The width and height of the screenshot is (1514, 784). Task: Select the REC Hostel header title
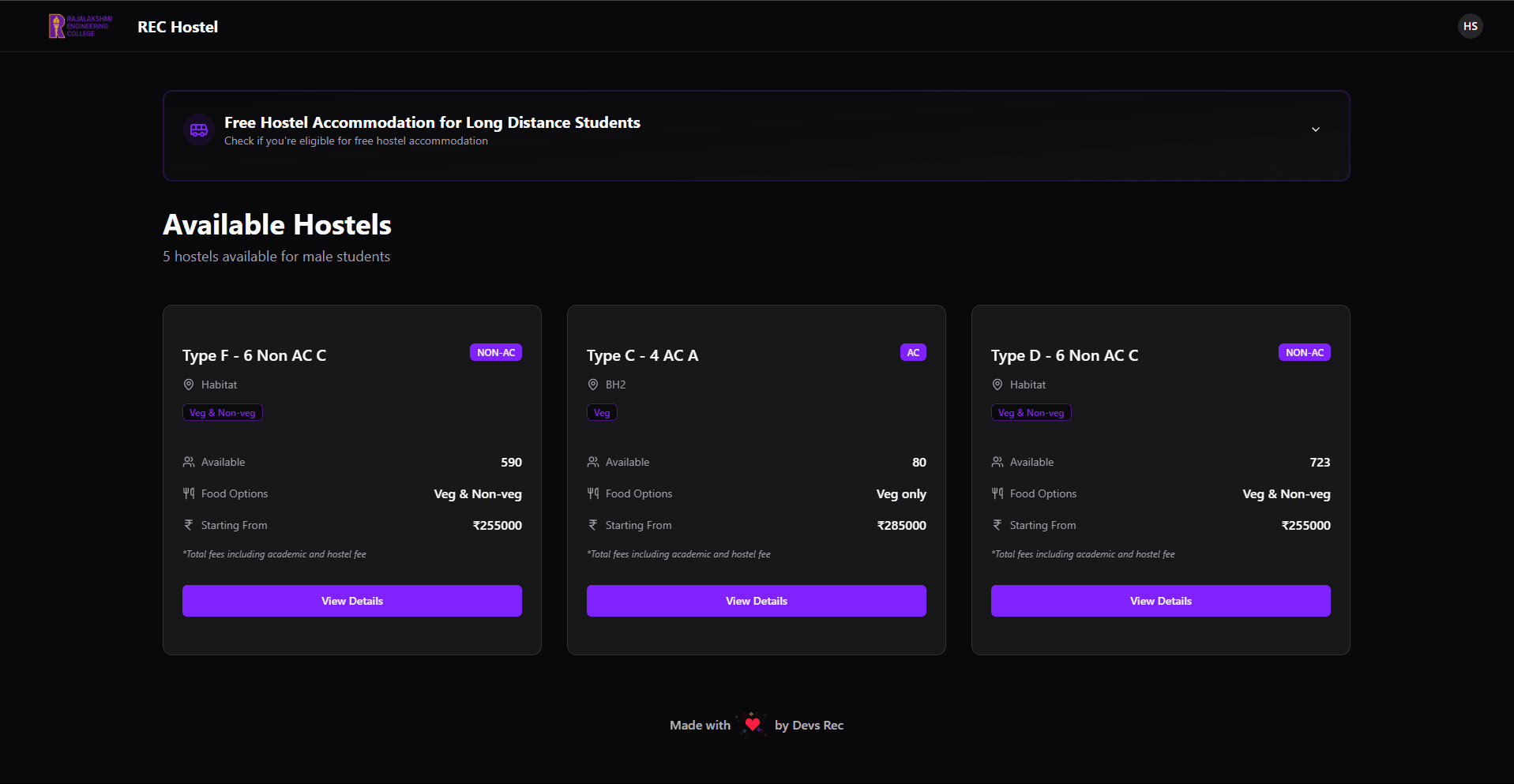pos(177,26)
